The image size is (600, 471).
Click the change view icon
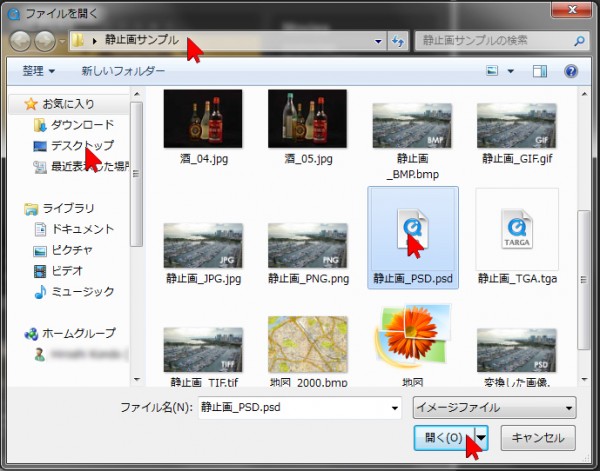pos(492,72)
